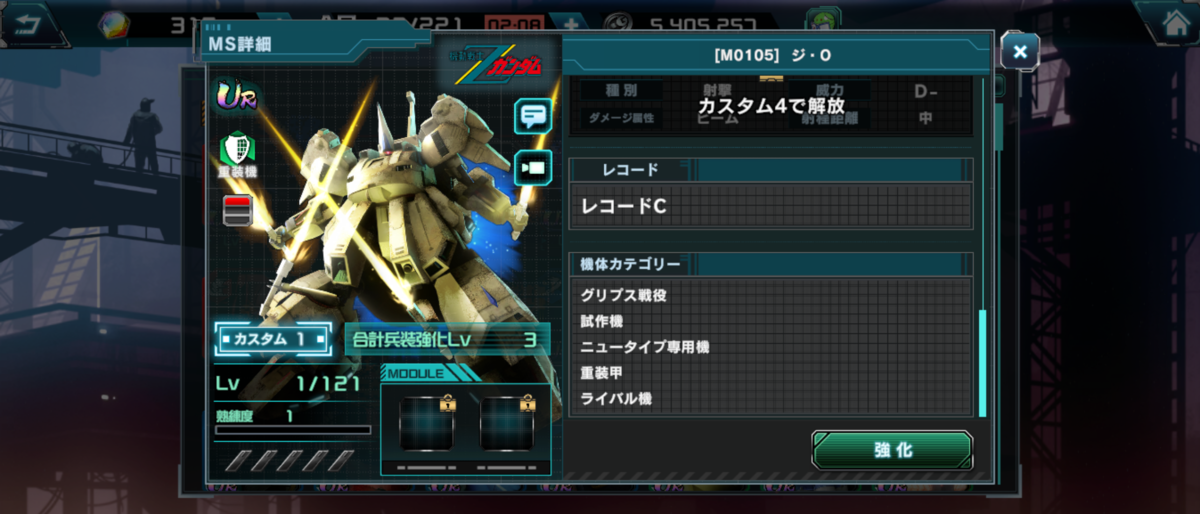Tap the rainbow gem currency icon
Viewport: 1200px width, 514px height.
[113, 24]
